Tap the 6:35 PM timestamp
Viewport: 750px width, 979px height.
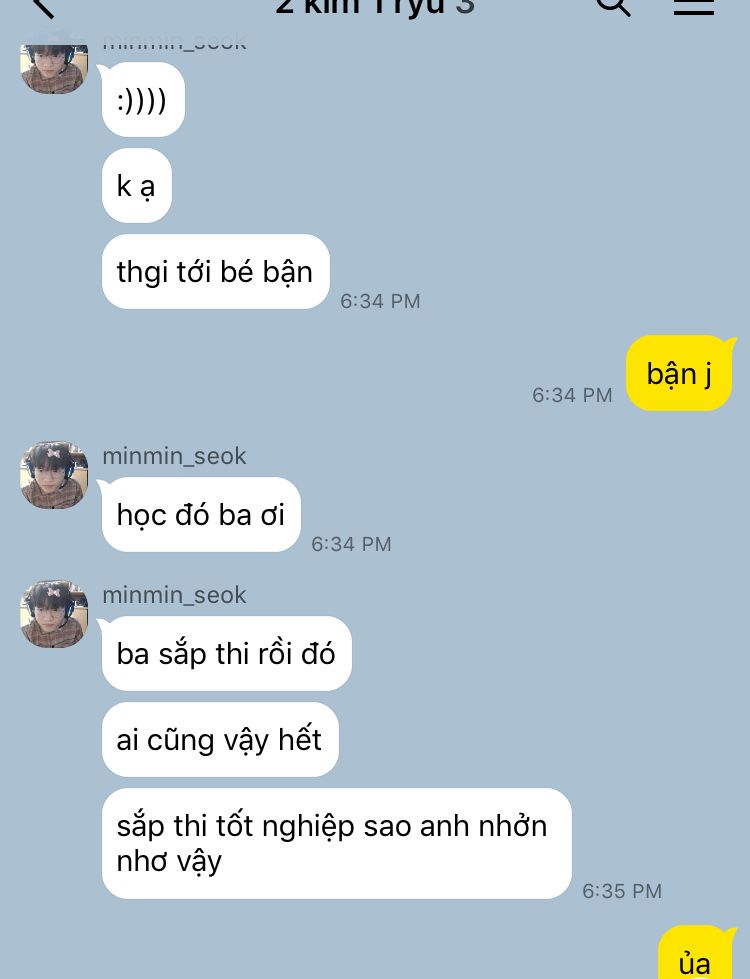point(622,891)
